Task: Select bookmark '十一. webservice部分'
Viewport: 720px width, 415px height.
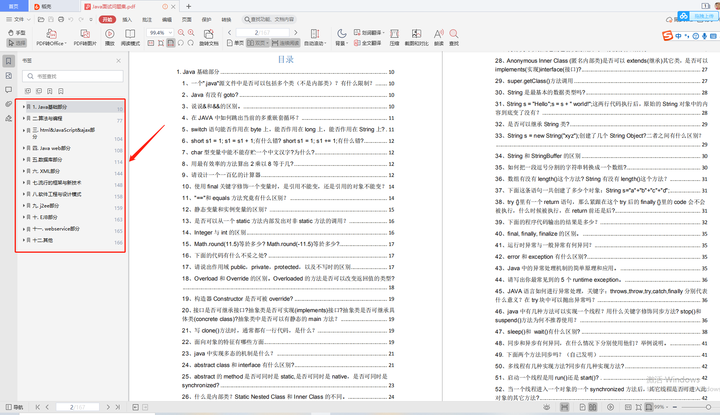Action: tap(56, 229)
